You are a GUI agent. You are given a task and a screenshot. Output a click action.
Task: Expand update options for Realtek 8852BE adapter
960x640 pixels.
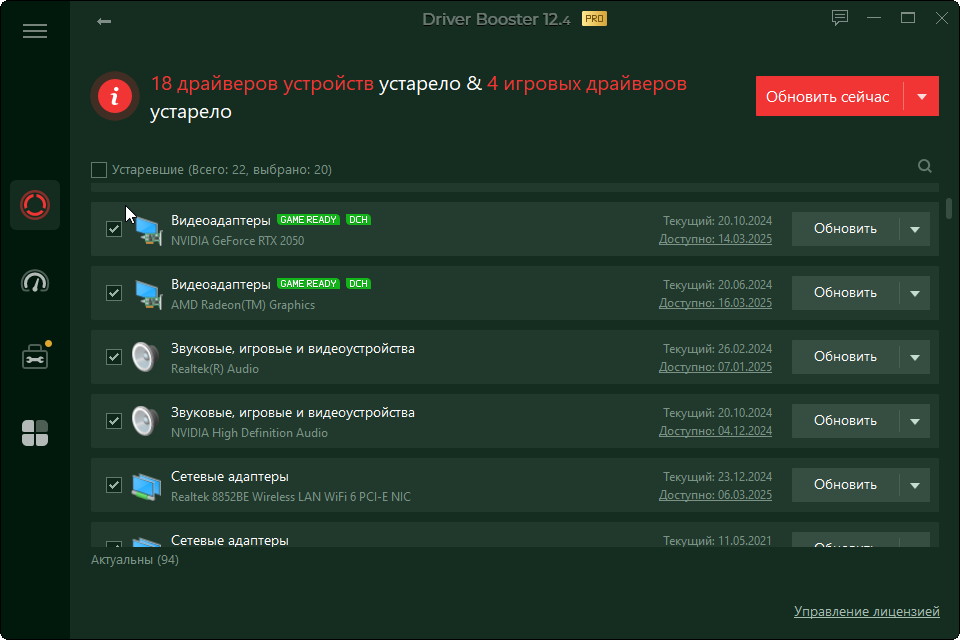click(915, 485)
